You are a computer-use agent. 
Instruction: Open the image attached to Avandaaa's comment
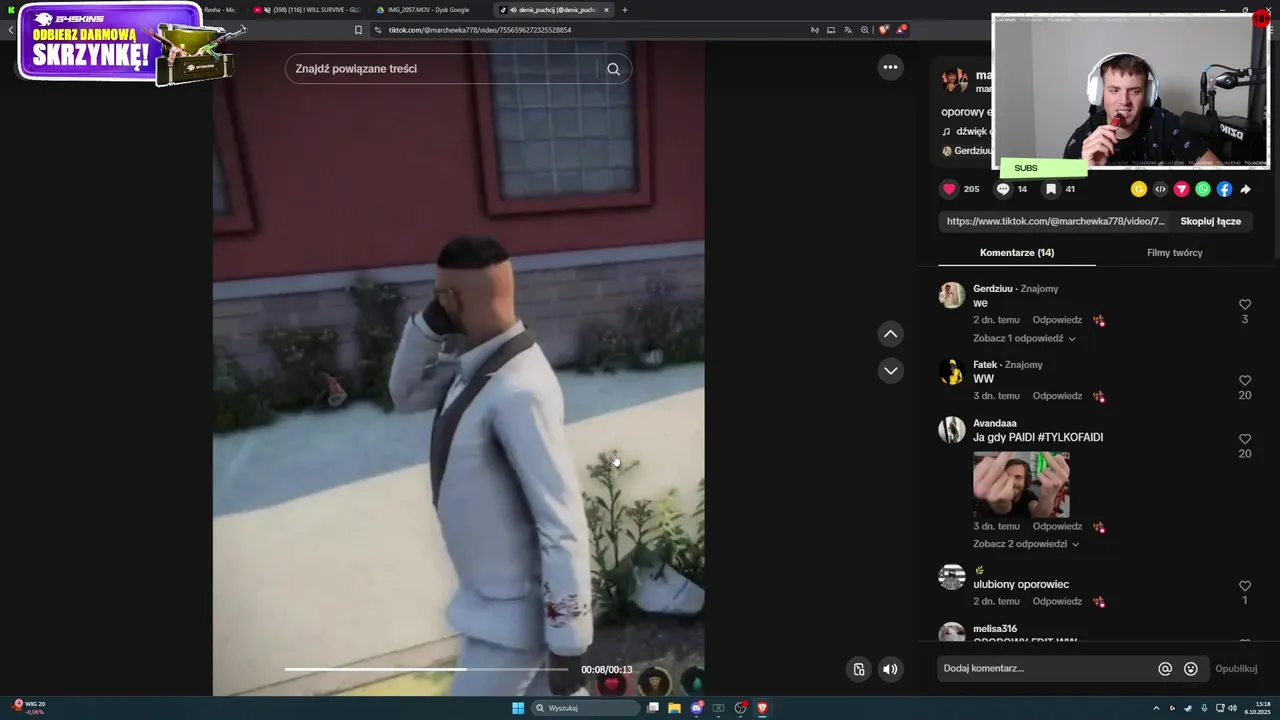(x=1021, y=484)
